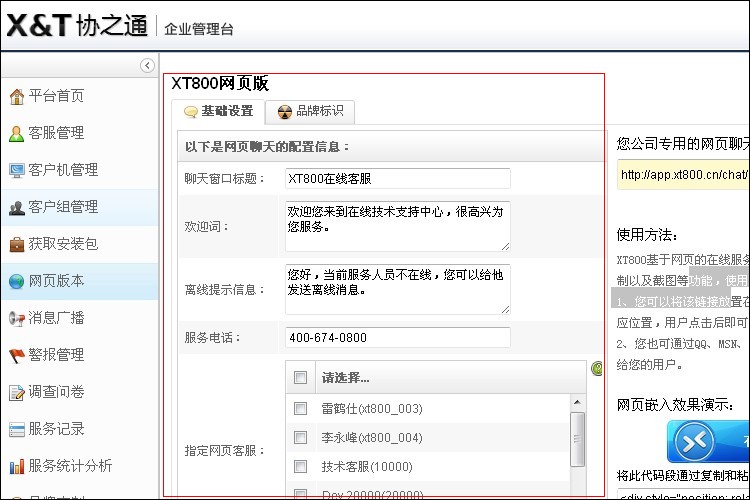This screenshot has height=500, width=750.
Task: Click the 服务电话 input field
Action: tap(398, 337)
